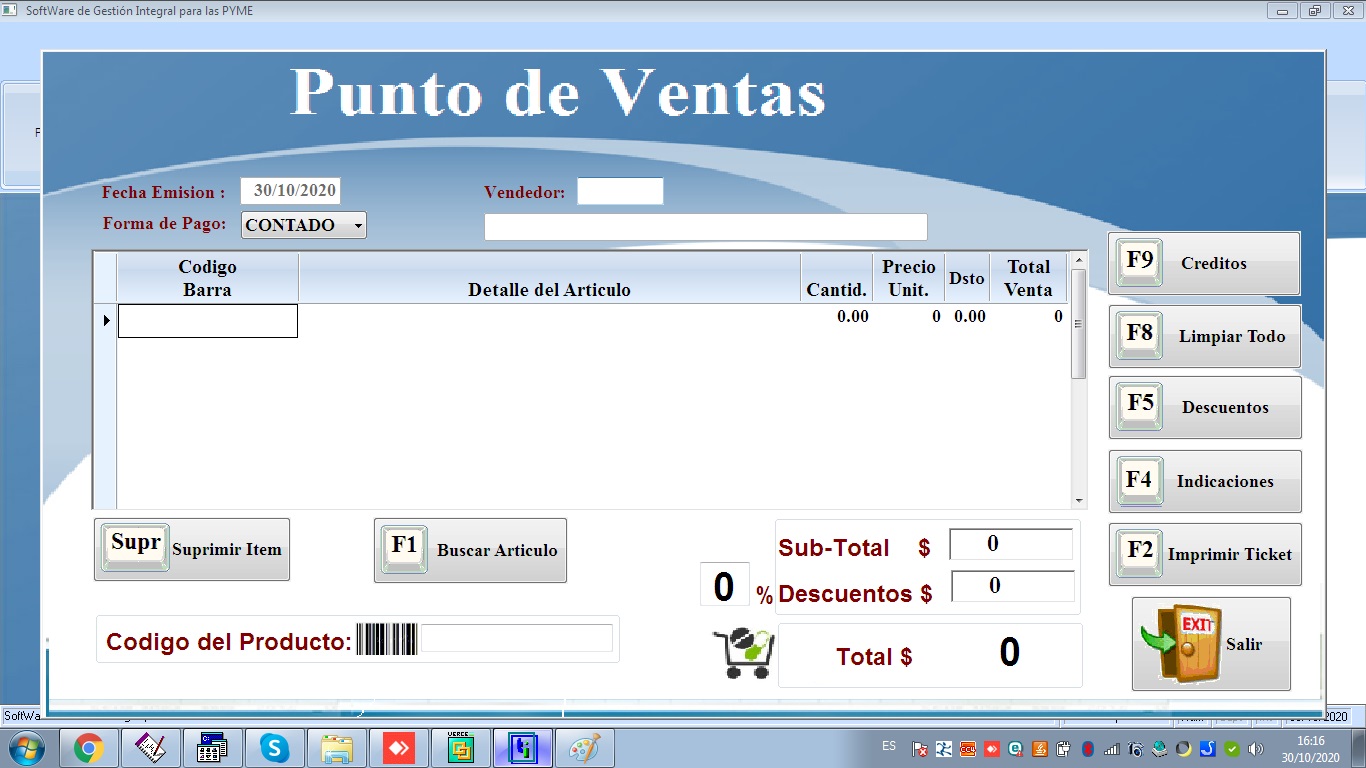
Task: Click the shopping cart icon
Action: tap(743, 653)
